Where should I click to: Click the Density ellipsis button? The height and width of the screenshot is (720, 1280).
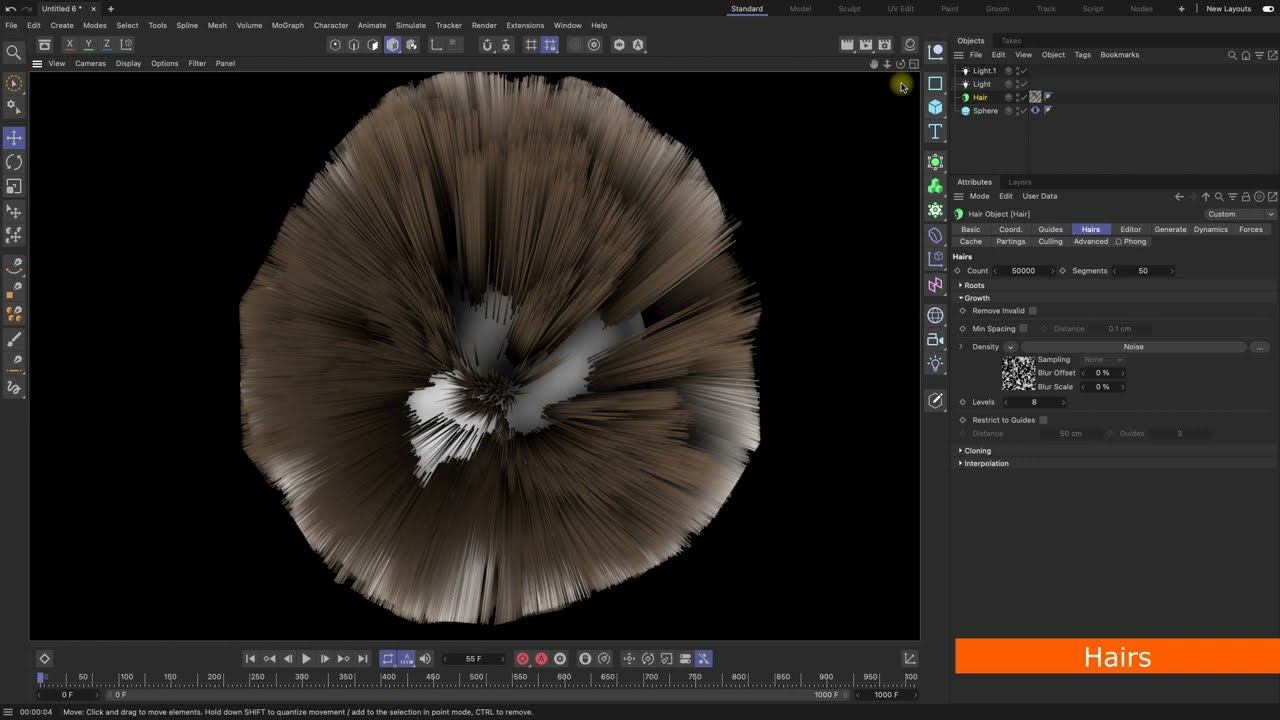click(x=1259, y=347)
